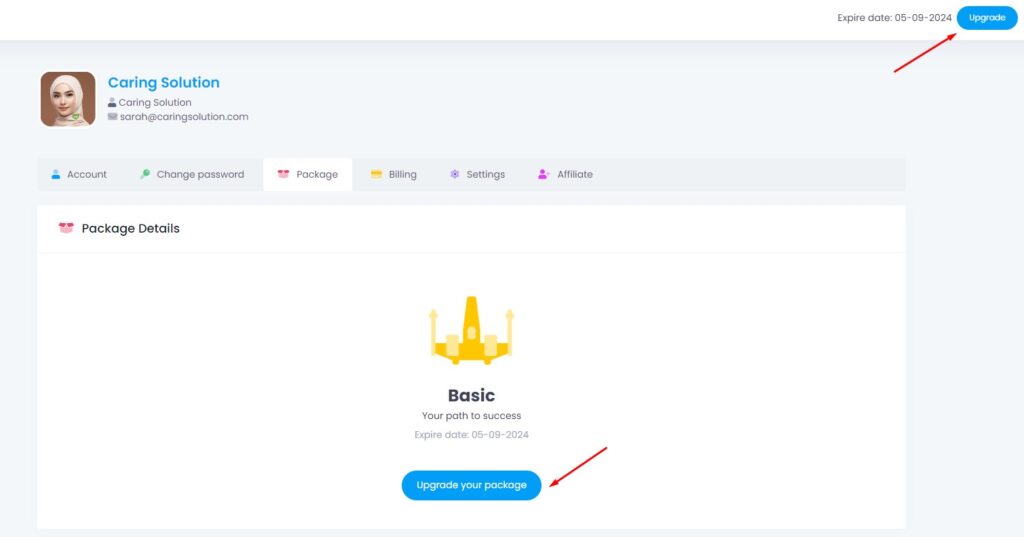Image resolution: width=1024 pixels, height=537 pixels.
Task: Click the Package Details heading text
Action: click(131, 229)
